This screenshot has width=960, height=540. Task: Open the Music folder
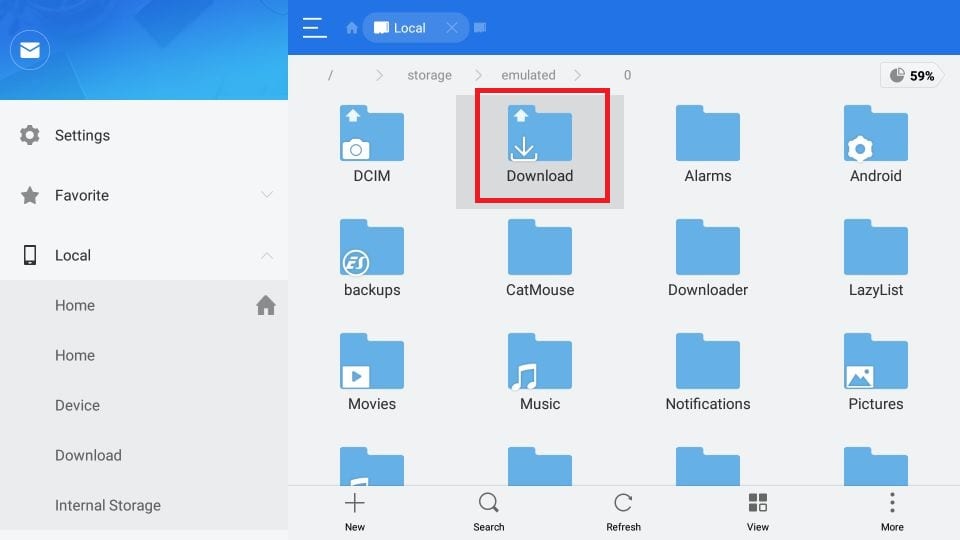click(x=539, y=372)
